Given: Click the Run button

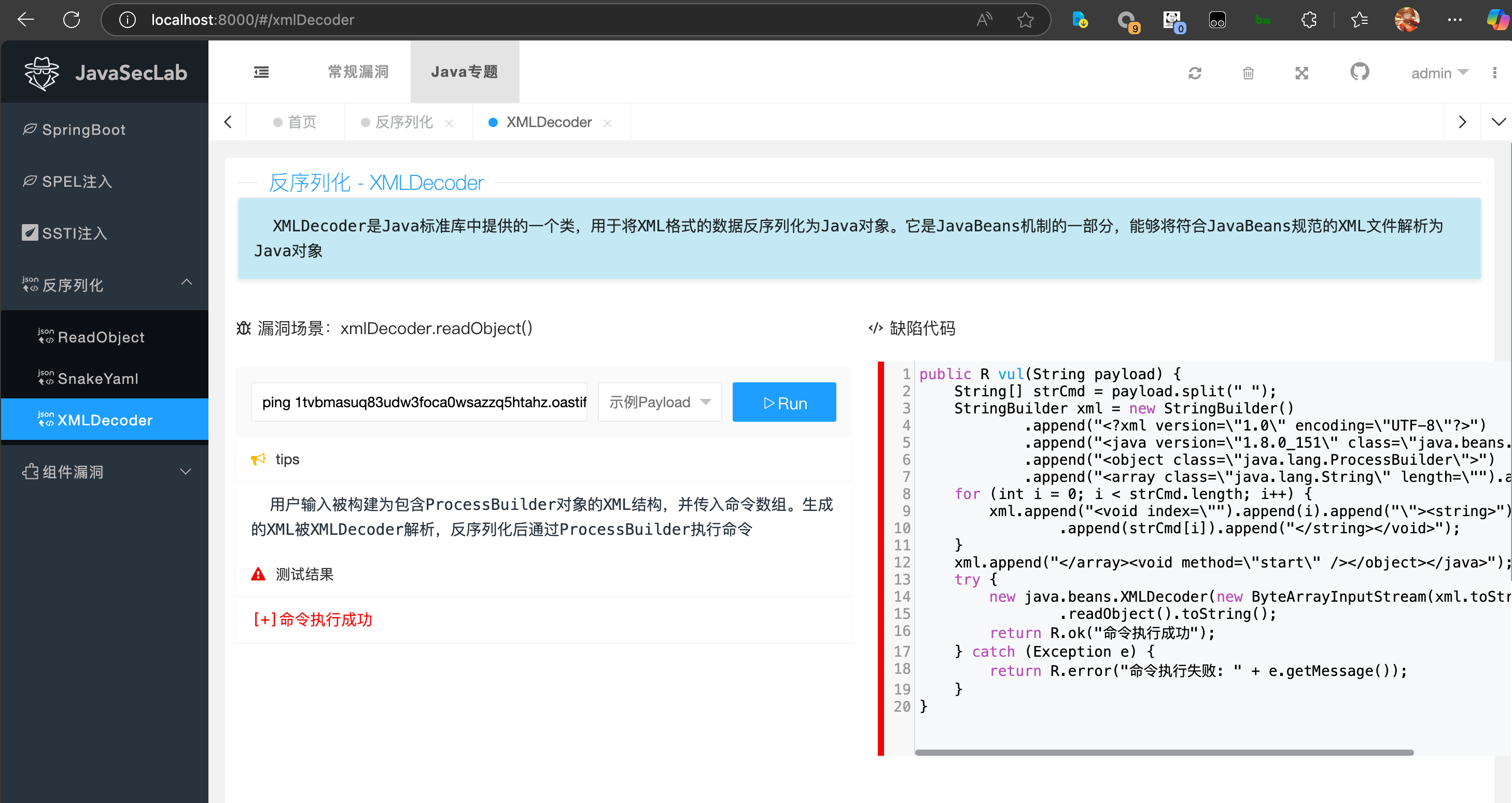Looking at the screenshot, I should [784, 403].
